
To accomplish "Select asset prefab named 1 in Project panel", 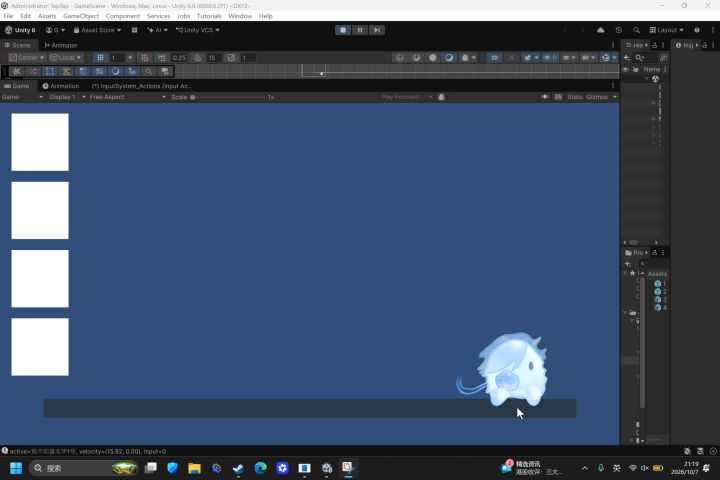I will (660, 283).
